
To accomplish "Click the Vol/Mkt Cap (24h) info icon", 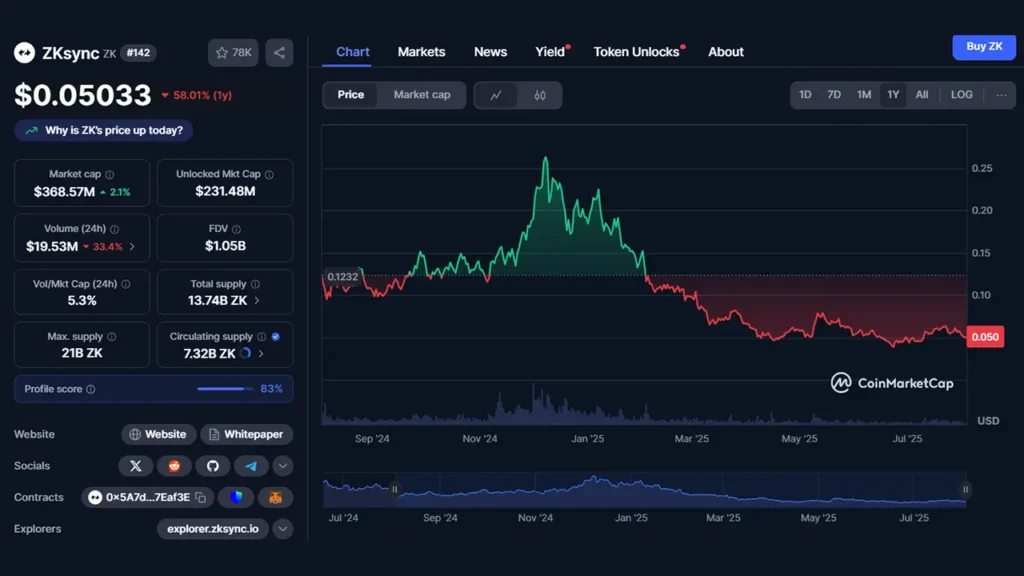I will (125, 284).
